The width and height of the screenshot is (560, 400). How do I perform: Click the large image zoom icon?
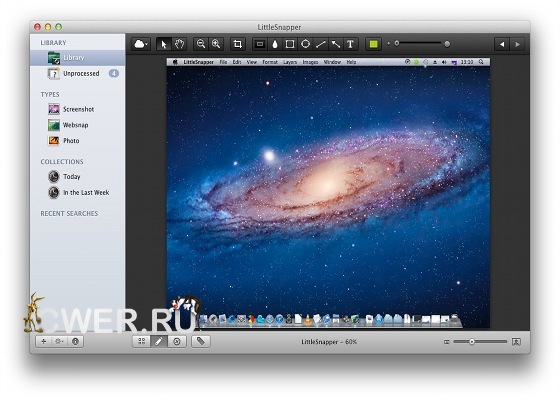pos(516,342)
